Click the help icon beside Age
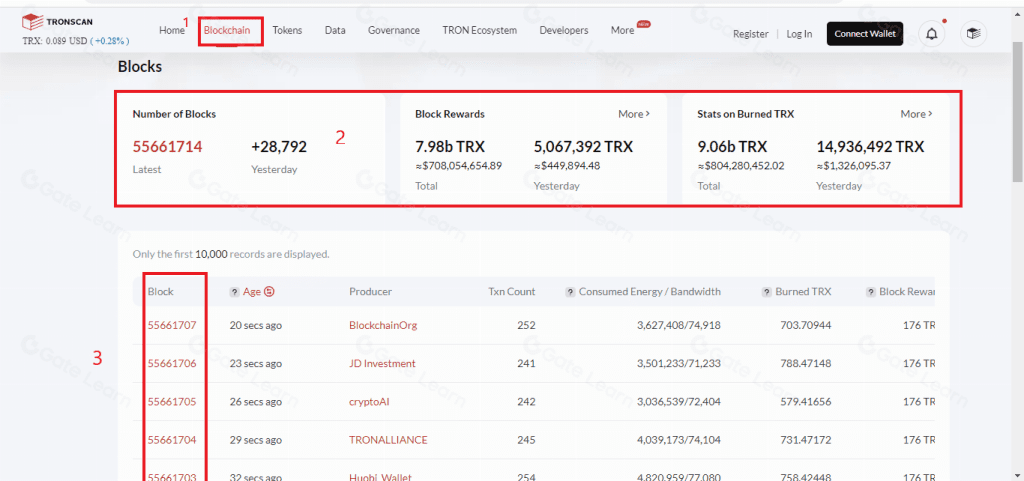 tap(234, 292)
